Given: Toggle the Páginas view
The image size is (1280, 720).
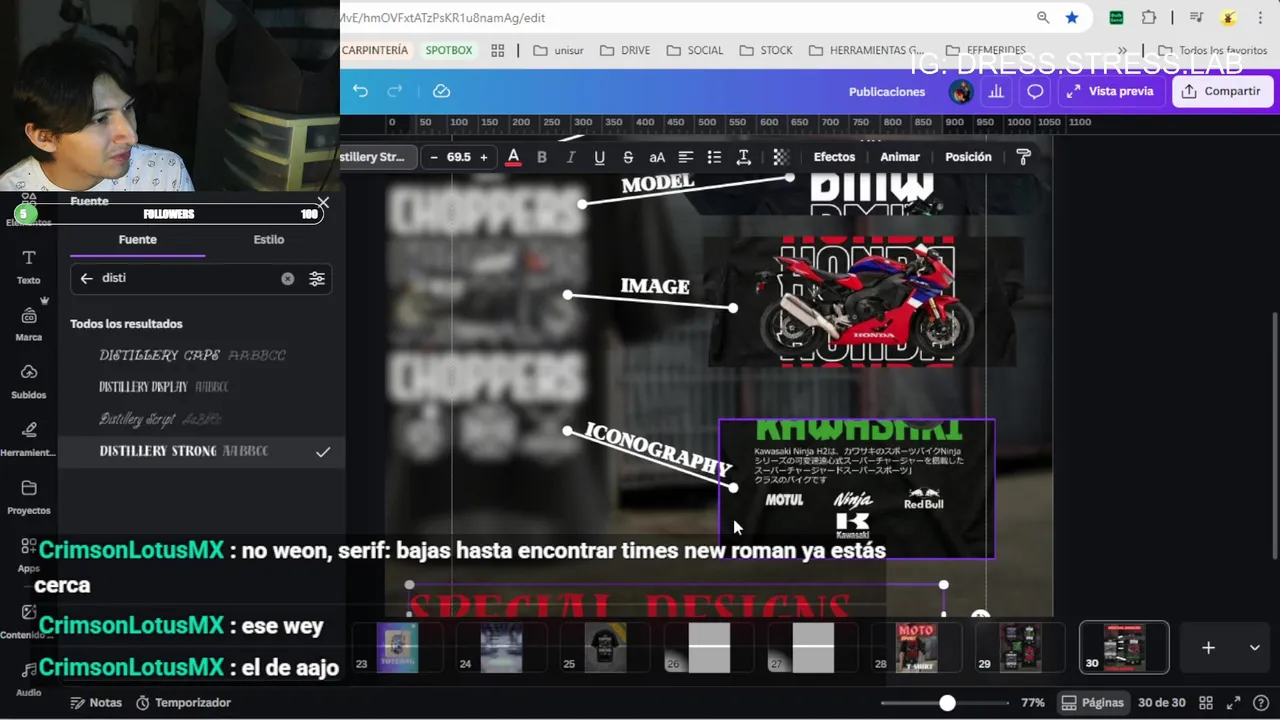Looking at the screenshot, I should (1092, 703).
